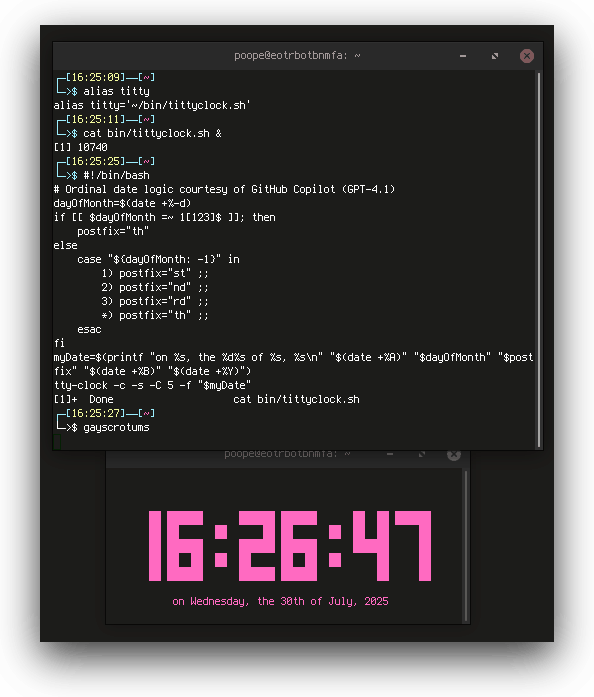The width and height of the screenshot is (594, 697).
Task: Click the timestamp [16:25:11] in prompt
Action: pyautogui.click(x=96, y=119)
